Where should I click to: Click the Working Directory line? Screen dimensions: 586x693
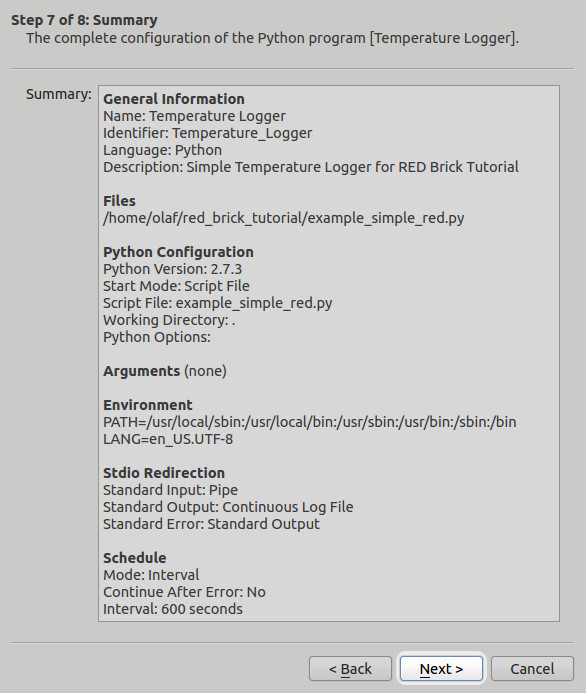(x=169, y=320)
